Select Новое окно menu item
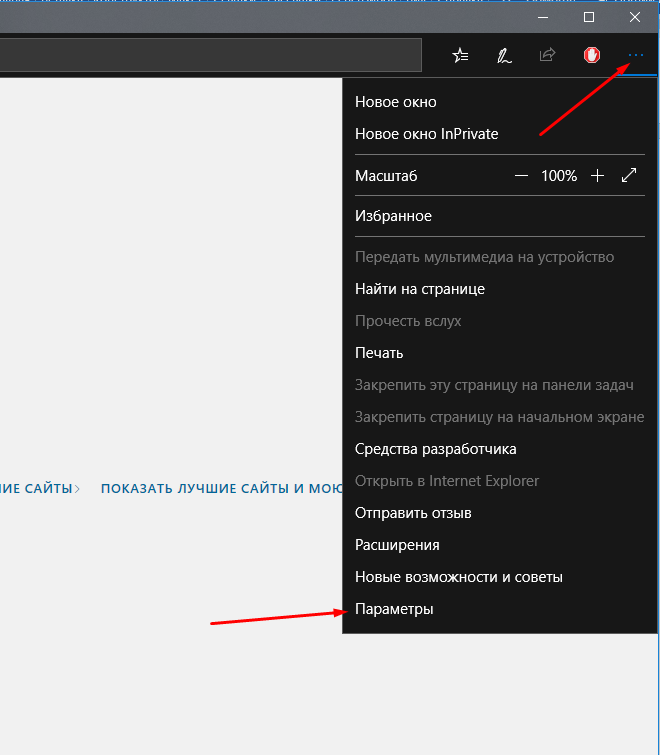The width and height of the screenshot is (660, 755). [x=500, y=102]
